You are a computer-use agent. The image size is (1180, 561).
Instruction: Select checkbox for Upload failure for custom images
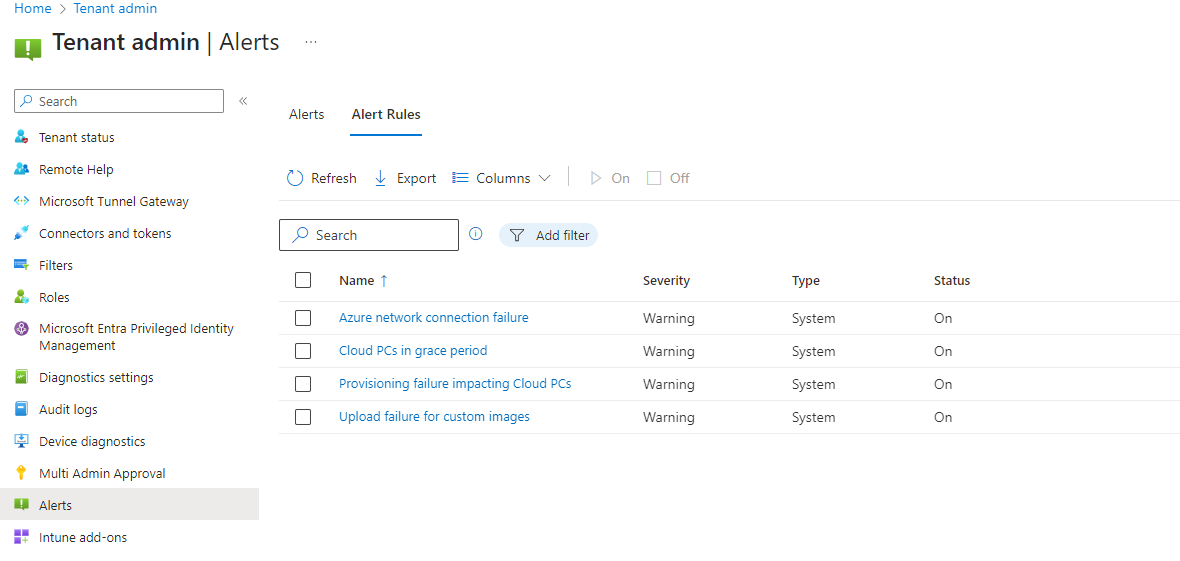click(x=303, y=416)
